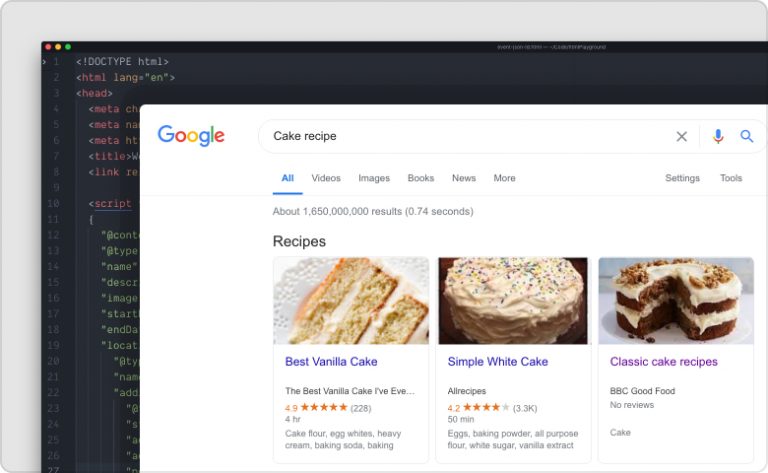The image size is (768, 473).
Task: Open the Classic cake recipes link
Action: coord(664,362)
